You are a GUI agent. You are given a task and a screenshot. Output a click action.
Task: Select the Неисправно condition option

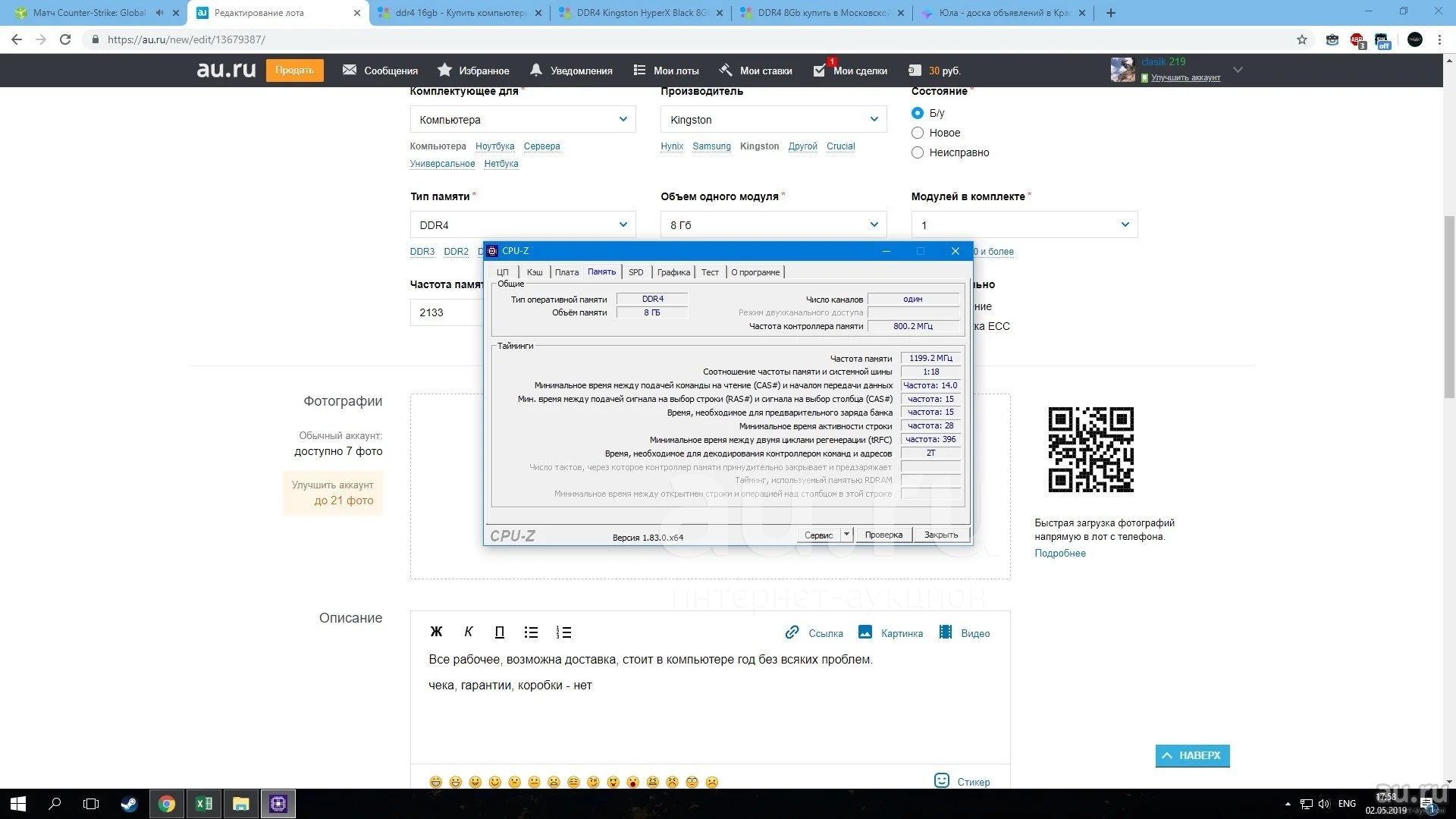[x=918, y=152]
